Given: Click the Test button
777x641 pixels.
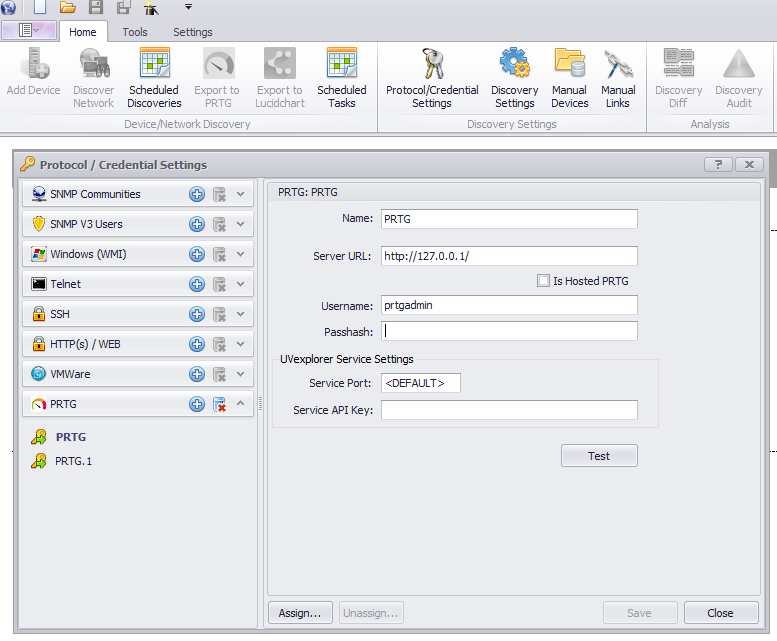Looking at the screenshot, I should (599, 456).
